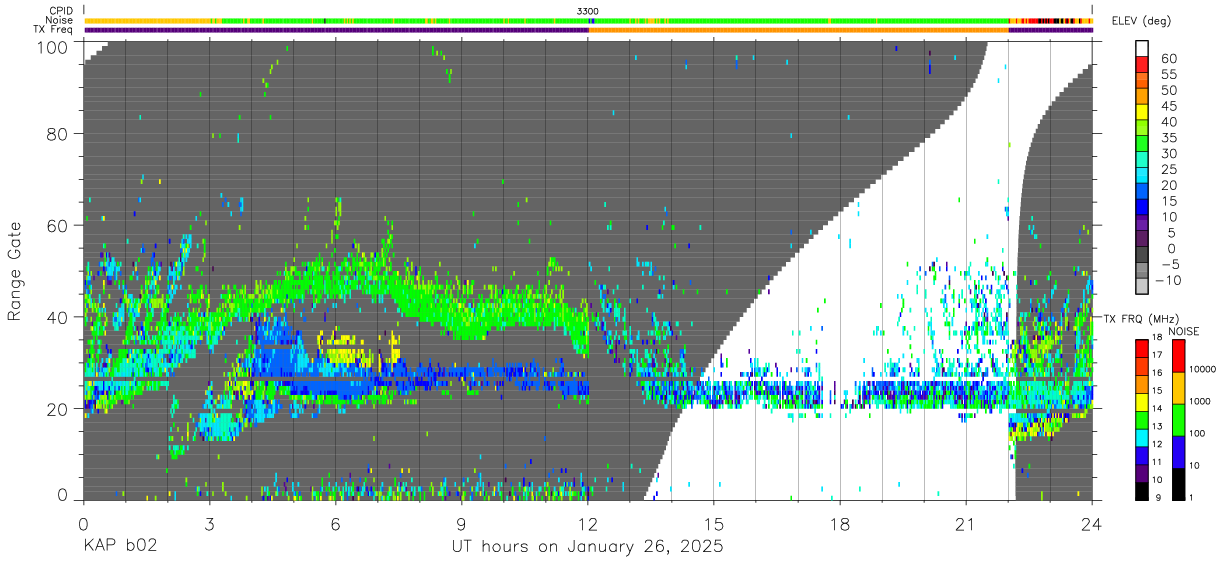Click the 'KAP b02' radar beam label
This screenshot has width=1228, height=567.
pyautogui.click(x=120, y=547)
